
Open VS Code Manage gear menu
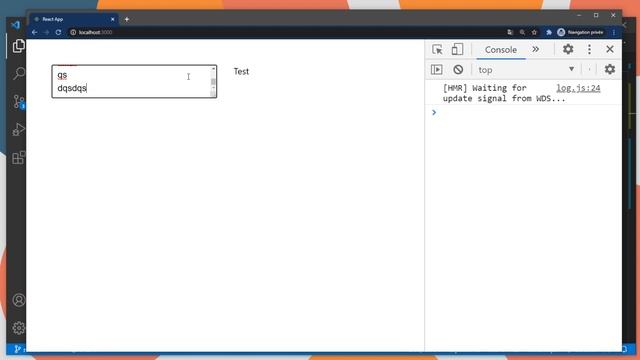point(18,328)
